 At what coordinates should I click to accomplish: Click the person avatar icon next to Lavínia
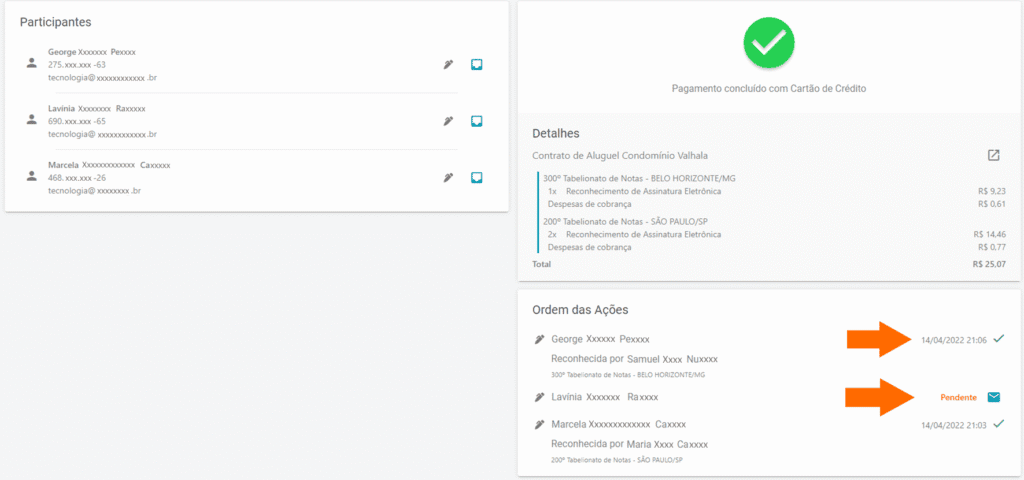(32, 120)
